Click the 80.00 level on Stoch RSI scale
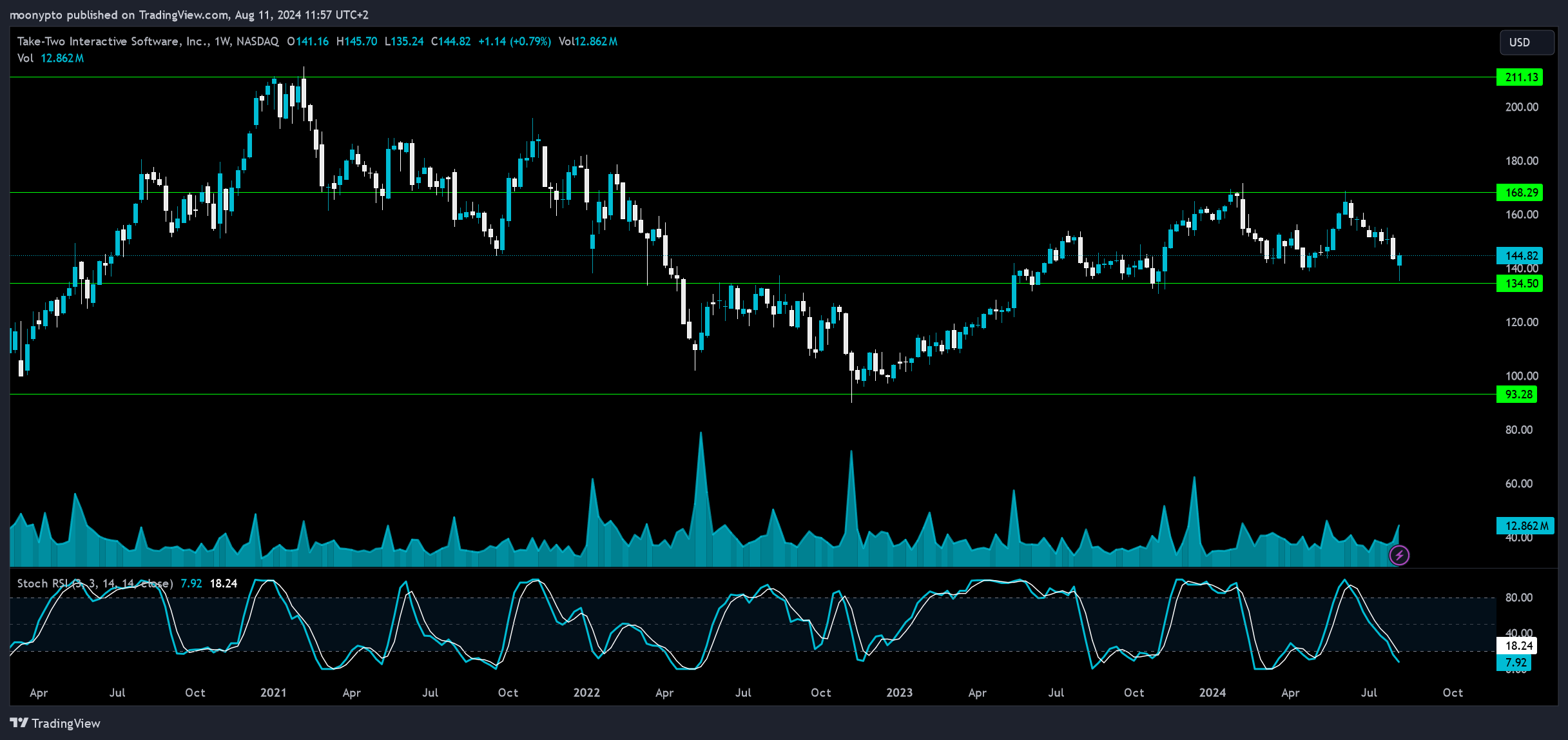Image resolution: width=1568 pixels, height=740 pixels. [x=1518, y=598]
